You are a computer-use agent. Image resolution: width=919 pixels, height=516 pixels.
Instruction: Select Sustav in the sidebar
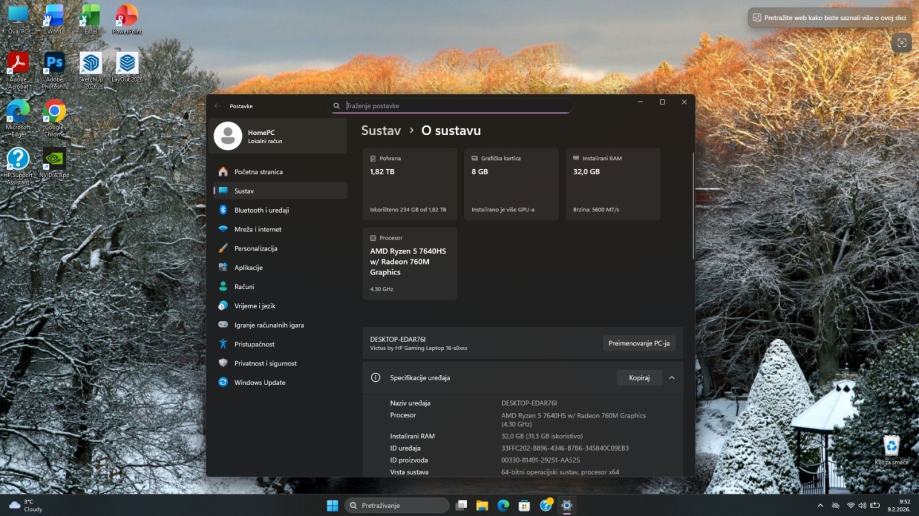click(x=281, y=191)
